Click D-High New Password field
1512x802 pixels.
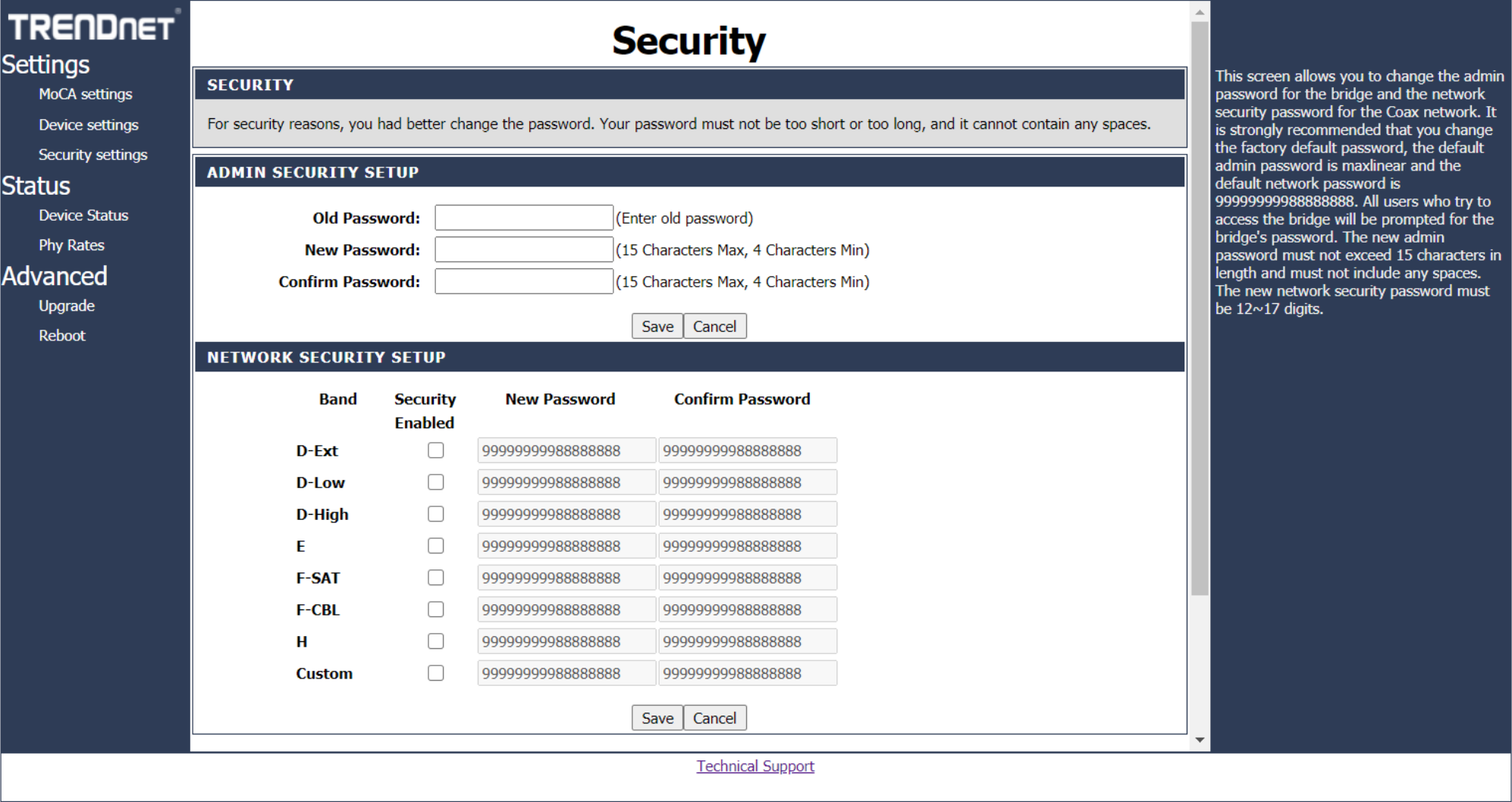[566, 514]
